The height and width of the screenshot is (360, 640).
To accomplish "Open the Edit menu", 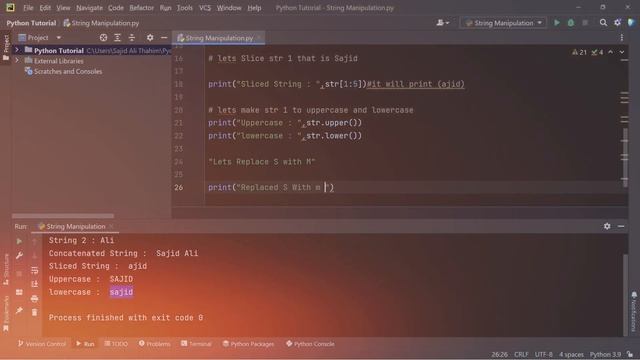I will coord(45,8).
